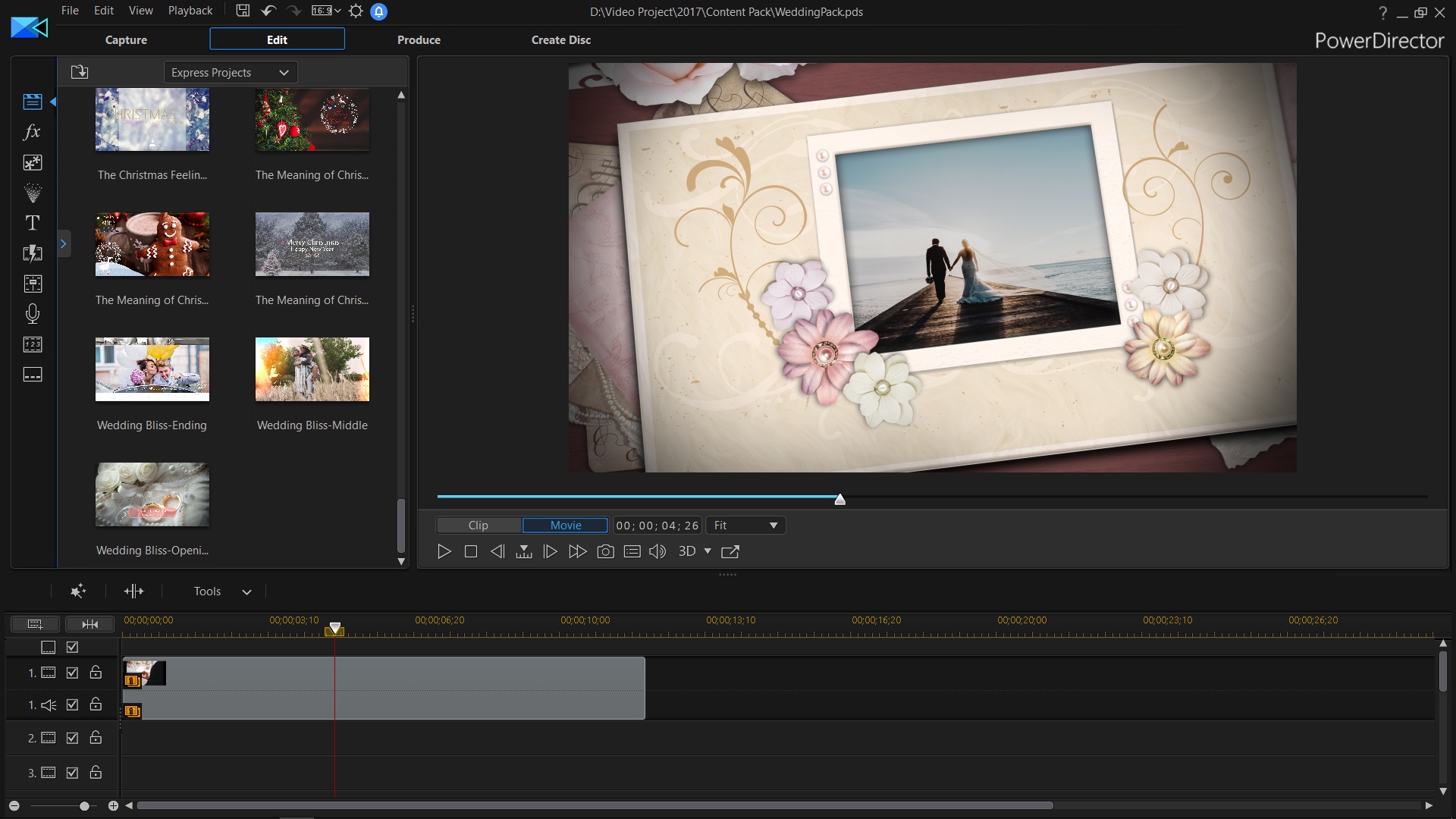
Task: Open the Fit zoom dropdown
Action: (745, 526)
